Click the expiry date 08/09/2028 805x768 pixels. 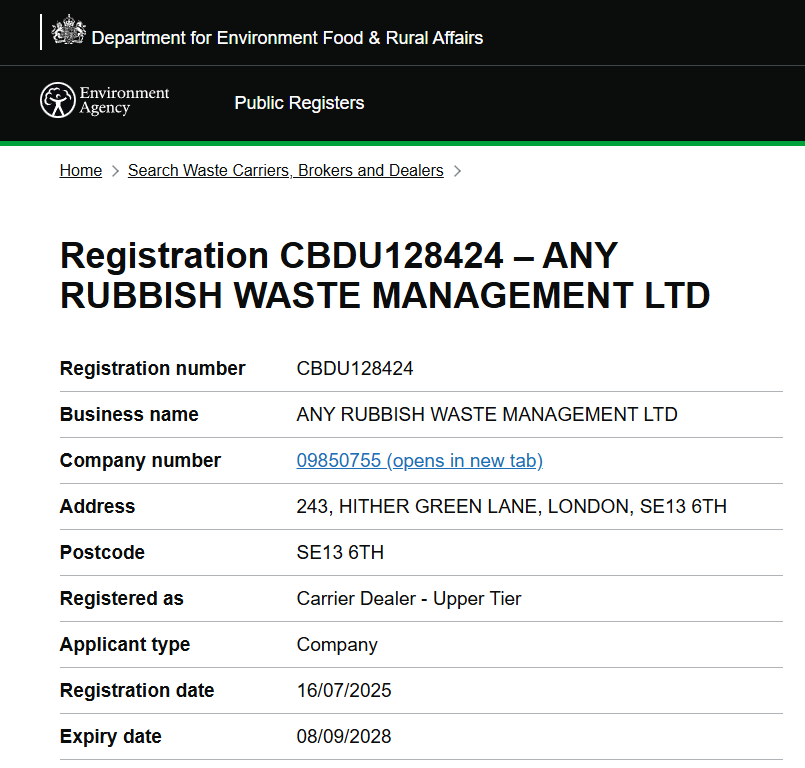pyautogui.click(x=344, y=737)
